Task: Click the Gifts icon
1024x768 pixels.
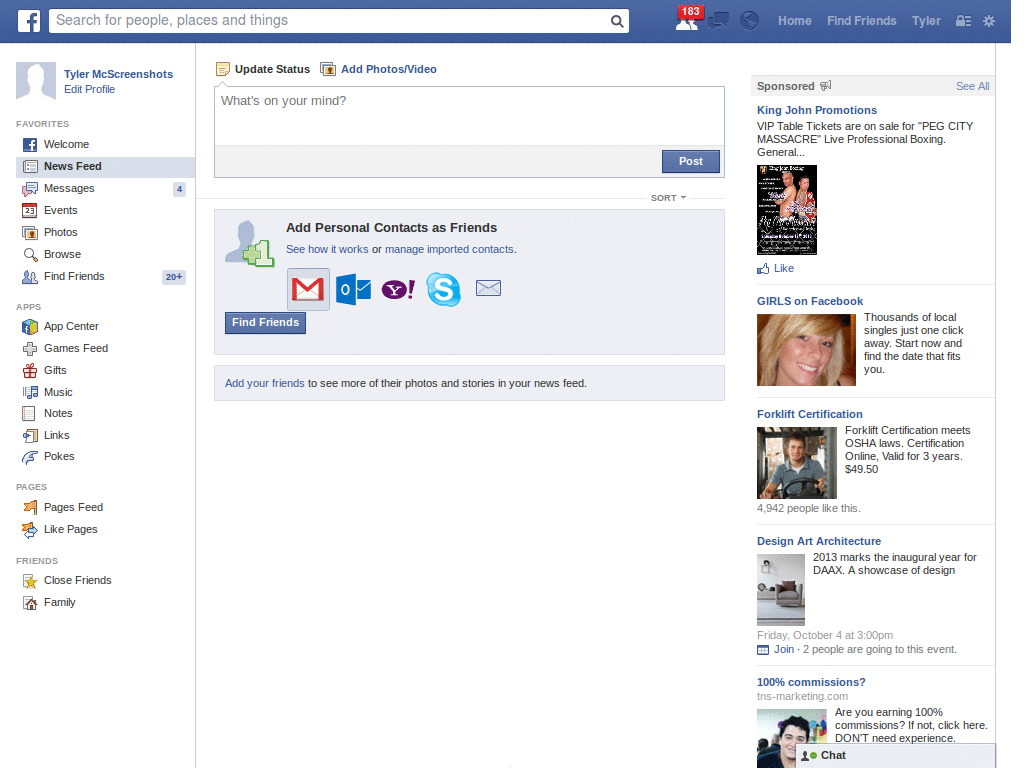Action: pos(30,371)
